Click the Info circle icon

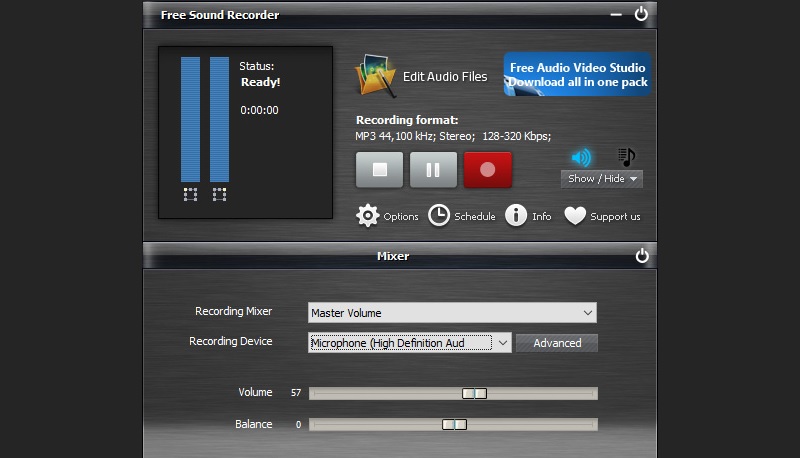tap(516, 215)
